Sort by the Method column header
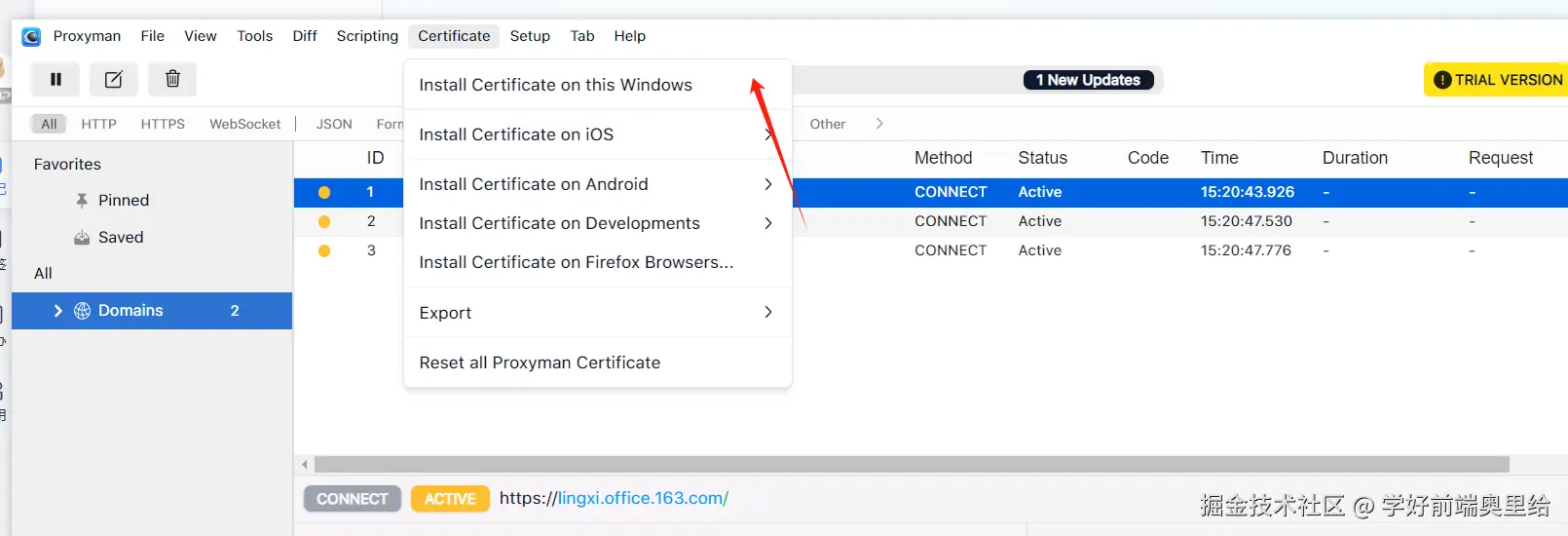The height and width of the screenshot is (536, 1568). (x=943, y=158)
